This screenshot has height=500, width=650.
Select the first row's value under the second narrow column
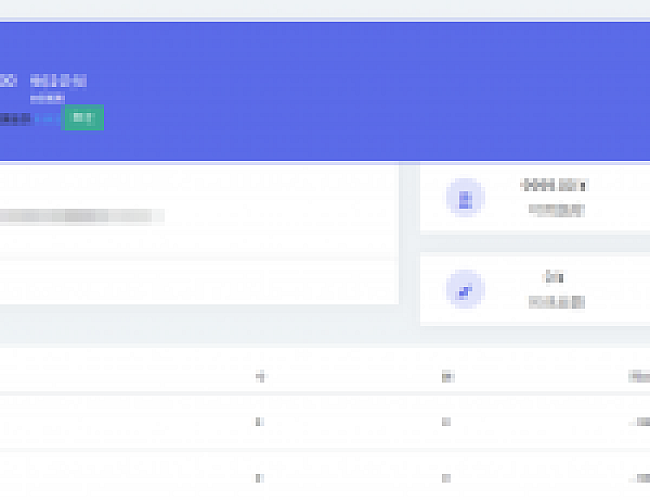point(446,422)
